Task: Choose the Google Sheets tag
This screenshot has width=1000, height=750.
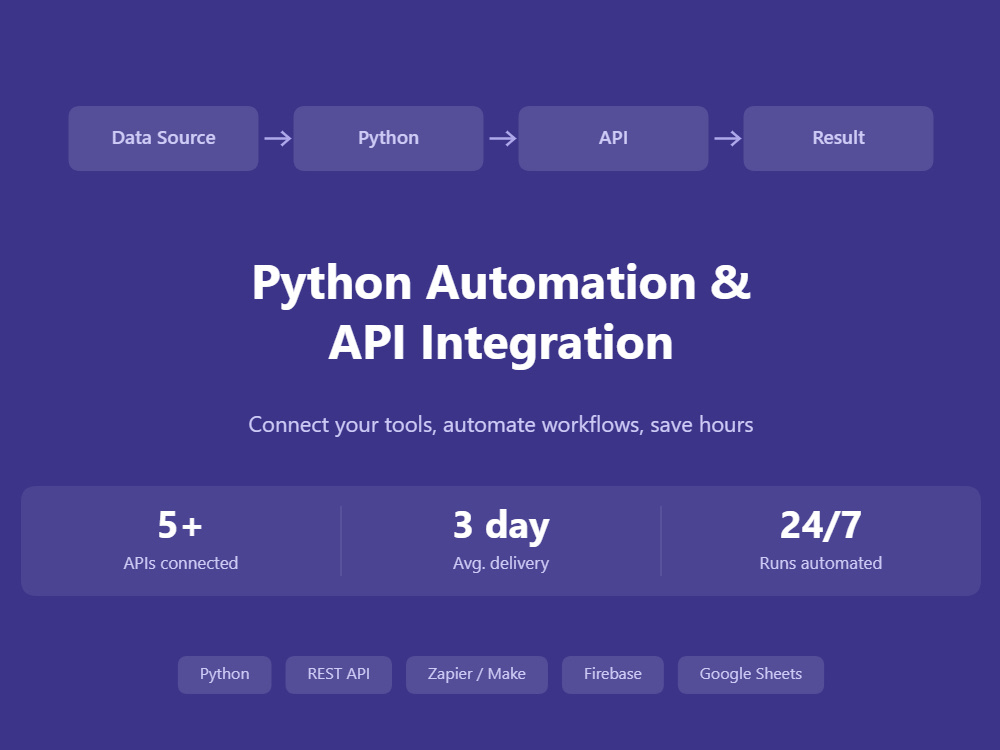Action: click(751, 675)
